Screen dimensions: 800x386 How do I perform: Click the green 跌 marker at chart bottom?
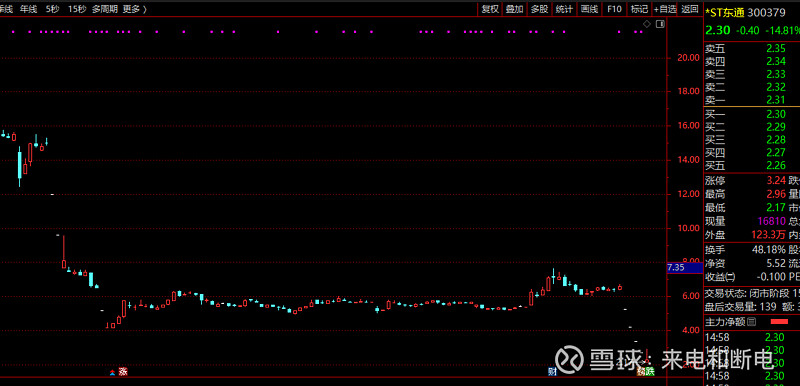[x=649, y=371]
